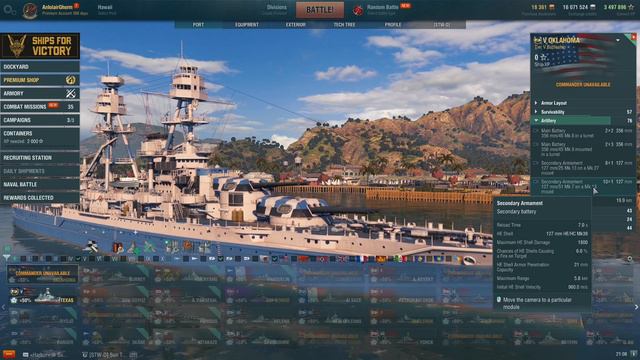
Task: Open the Divisions button
Action: (276, 10)
